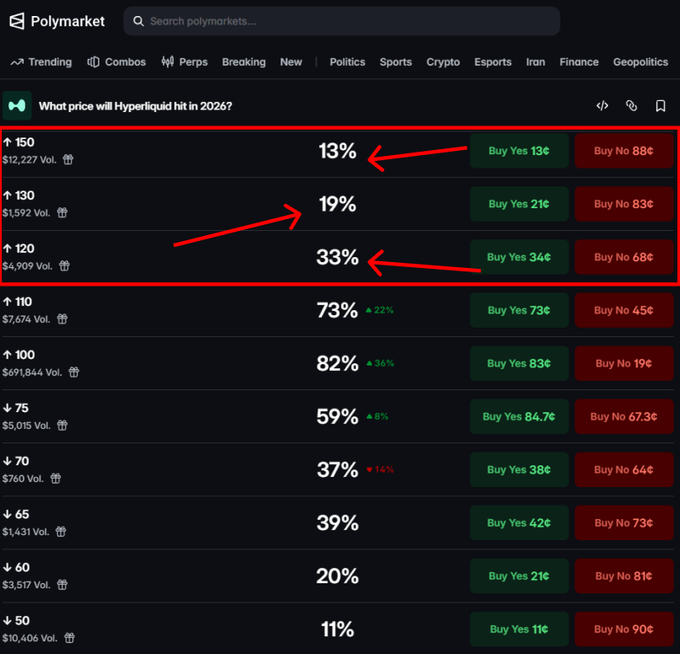Open the Perps tab
The height and width of the screenshot is (654, 680).
pos(184,62)
